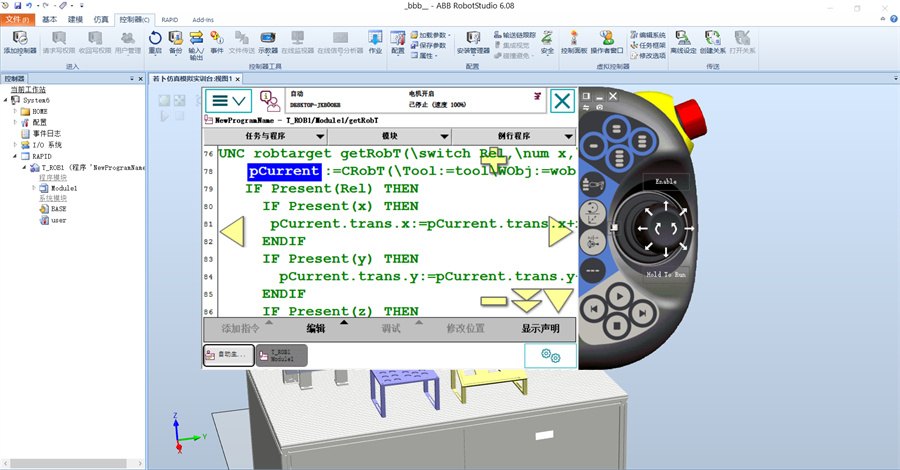Collapse the RAPID node in the tree
900x470 pixels.
coord(15,156)
